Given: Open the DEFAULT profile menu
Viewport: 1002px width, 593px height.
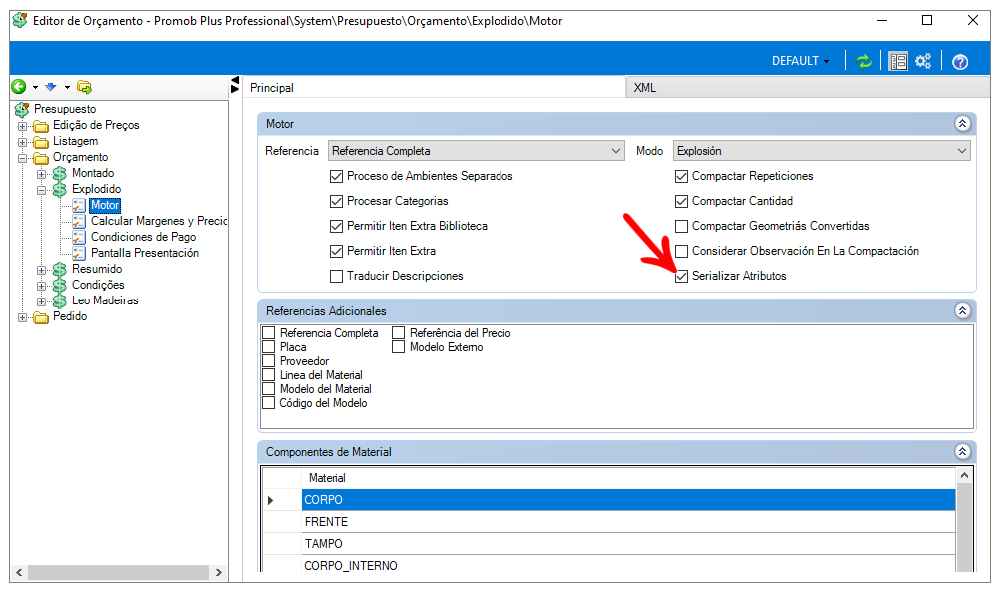Looking at the screenshot, I should pos(801,61).
